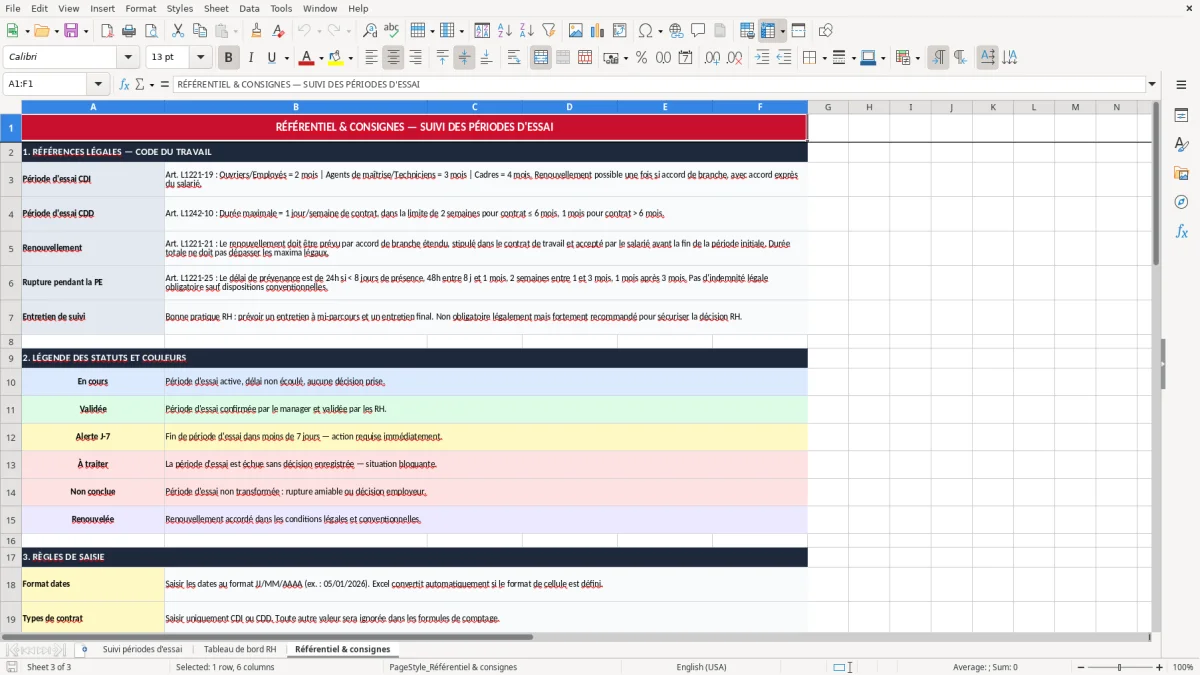Open sidebar Navigator compass icon
The image size is (1200, 675).
1181,202
